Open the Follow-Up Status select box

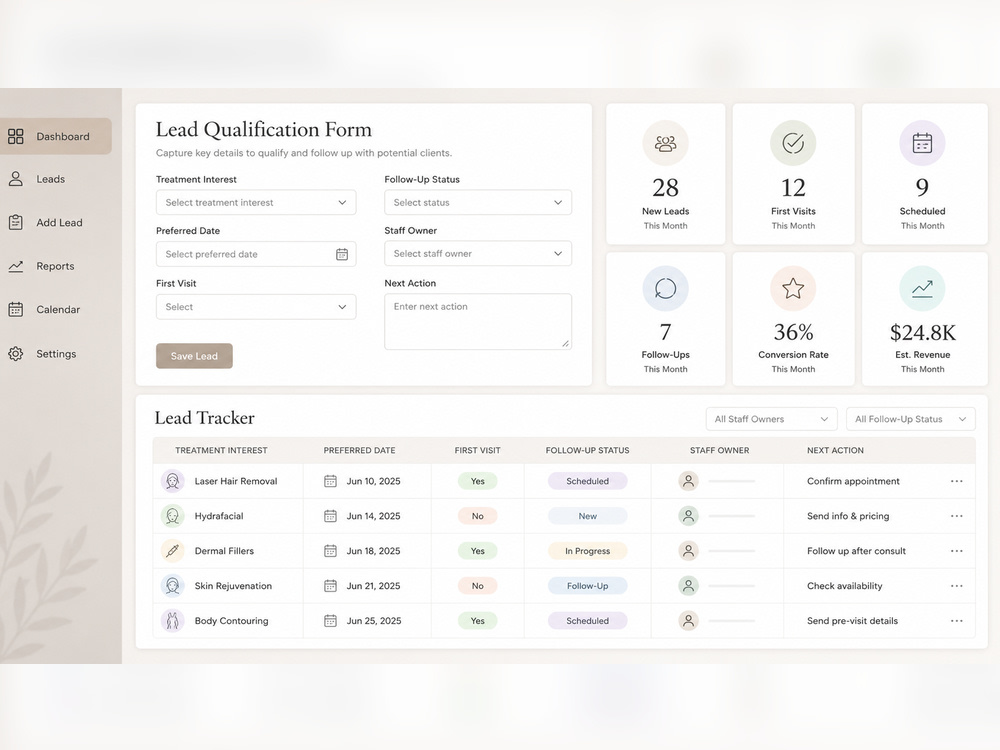[x=478, y=202]
